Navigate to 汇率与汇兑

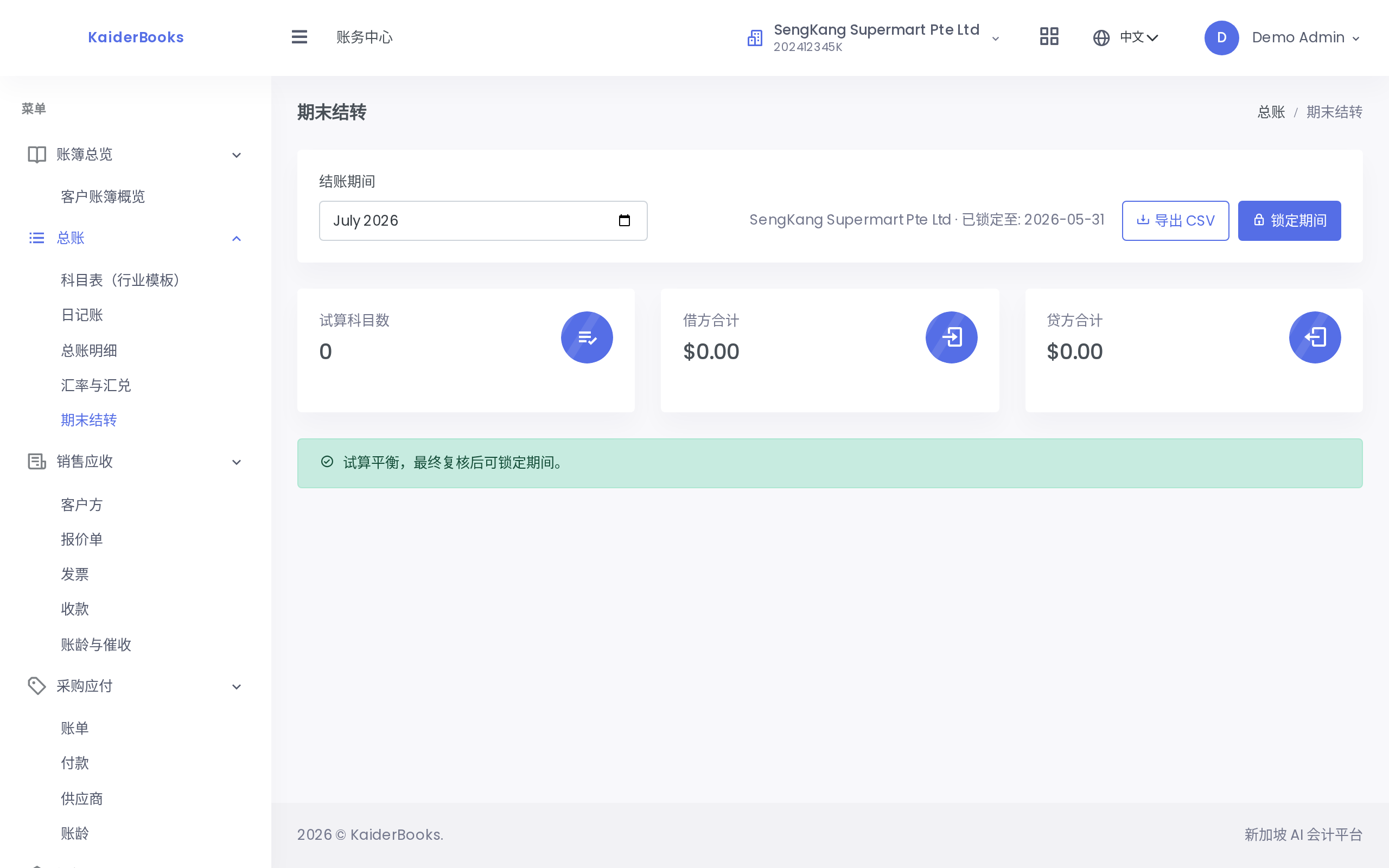pos(96,385)
